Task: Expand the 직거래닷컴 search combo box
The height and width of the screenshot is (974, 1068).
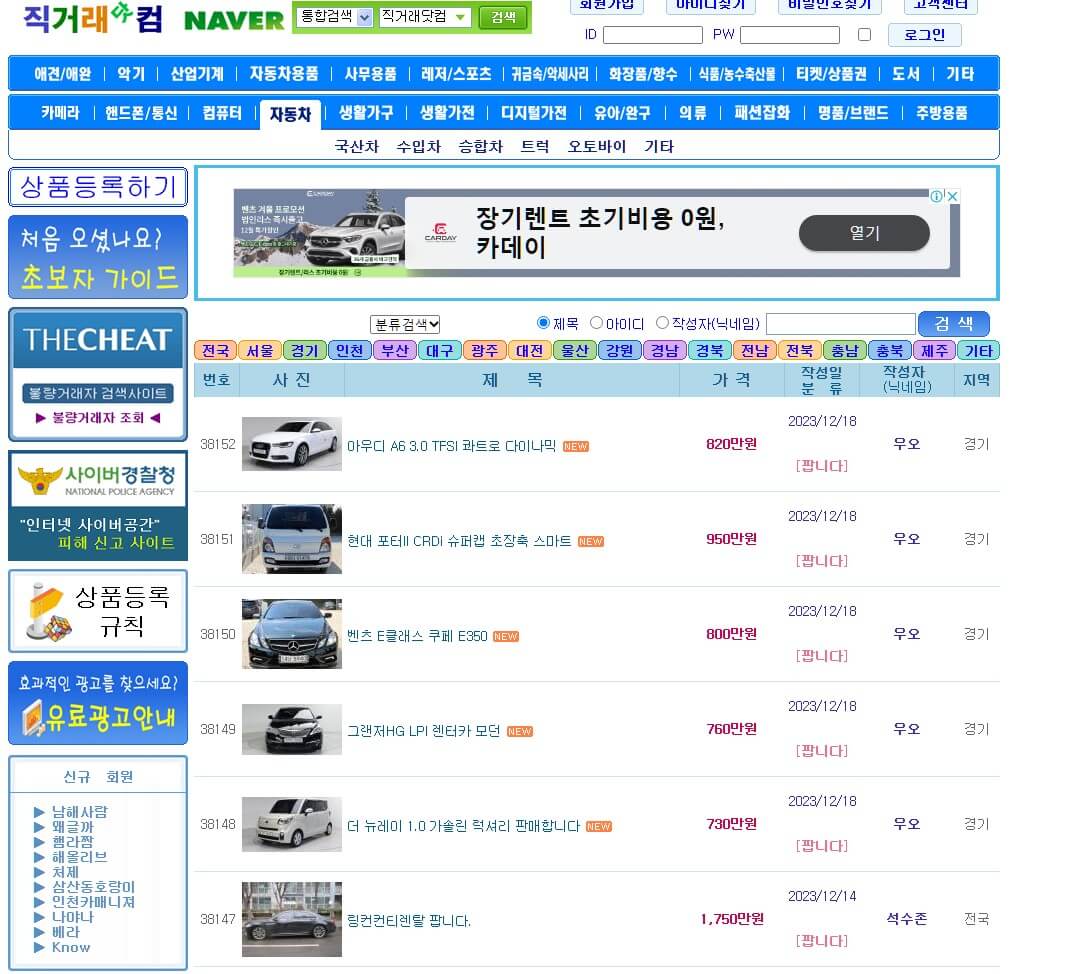Action: tap(425, 16)
